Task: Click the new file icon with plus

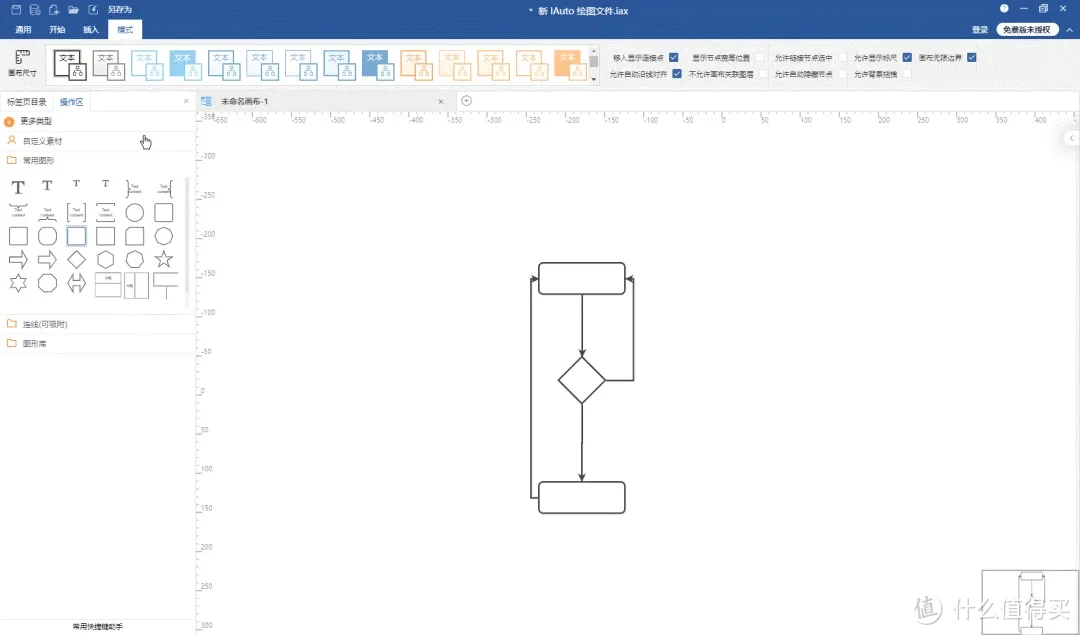Action: pyautogui.click(x=54, y=10)
